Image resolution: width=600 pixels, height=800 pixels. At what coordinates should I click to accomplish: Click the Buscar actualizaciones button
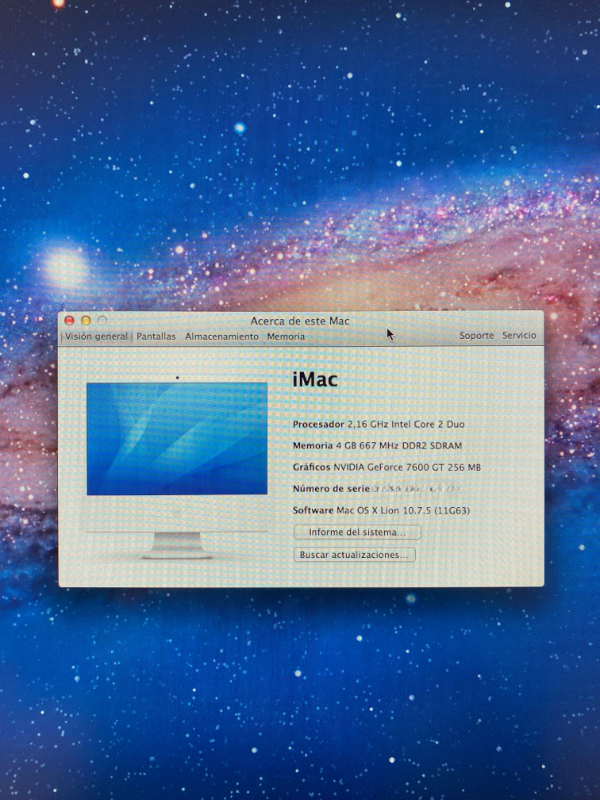coord(355,555)
